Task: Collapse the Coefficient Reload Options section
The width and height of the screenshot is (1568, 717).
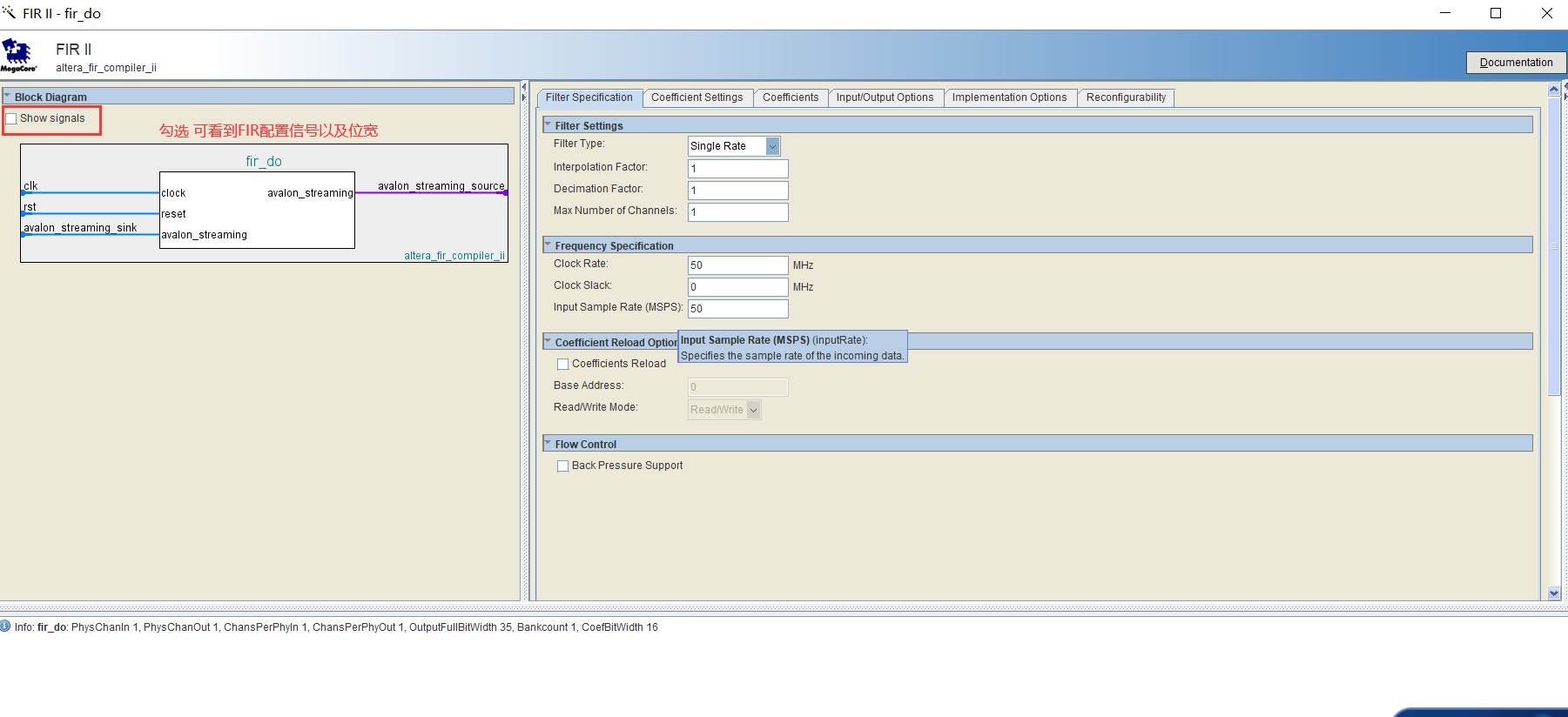Action: tap(548, 342)
